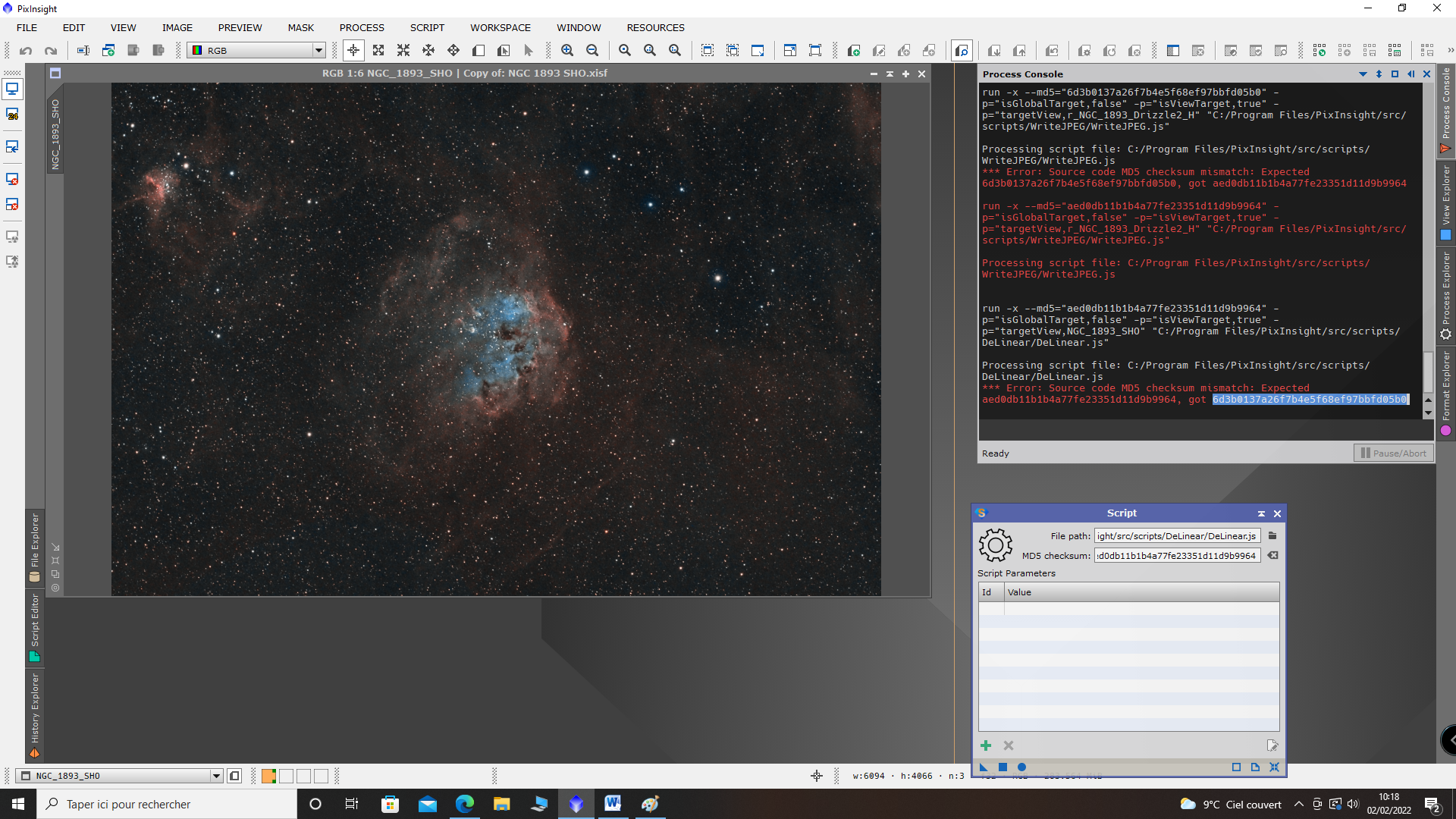
Task: Click the Redo arrow in the toolbar
Action: (51, 51)
